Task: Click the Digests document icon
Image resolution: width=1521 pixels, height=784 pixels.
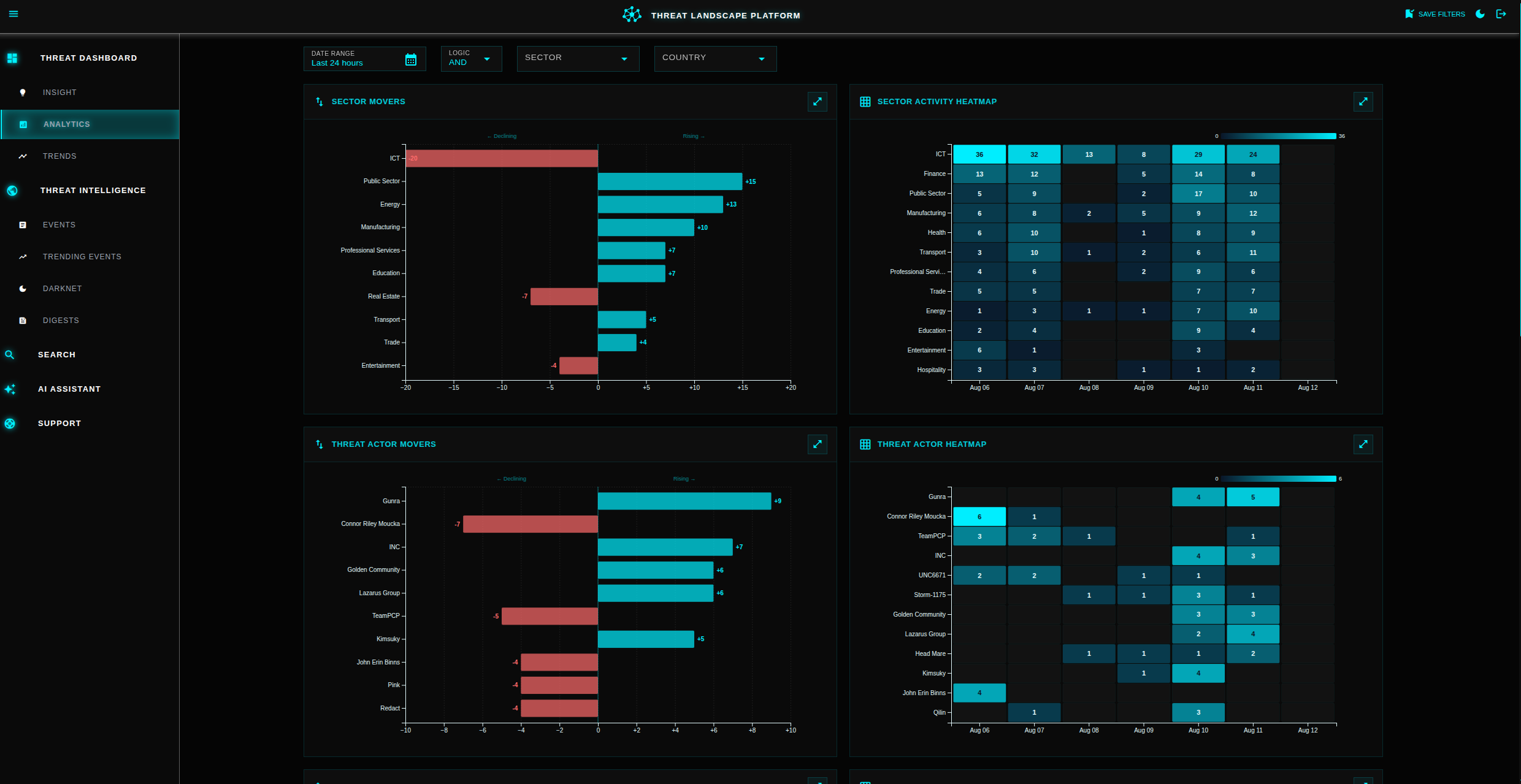Action: tap(23, 321)
